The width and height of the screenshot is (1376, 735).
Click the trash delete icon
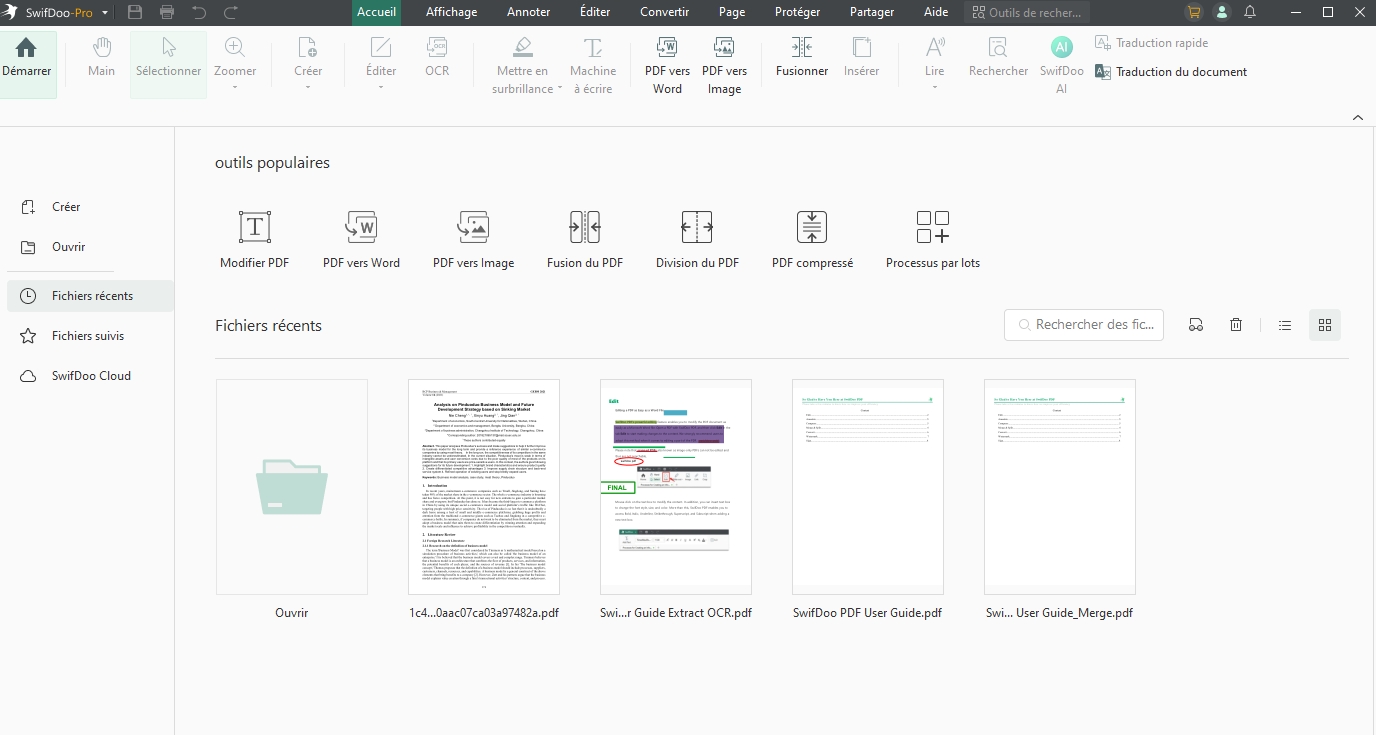[1236, 325]
